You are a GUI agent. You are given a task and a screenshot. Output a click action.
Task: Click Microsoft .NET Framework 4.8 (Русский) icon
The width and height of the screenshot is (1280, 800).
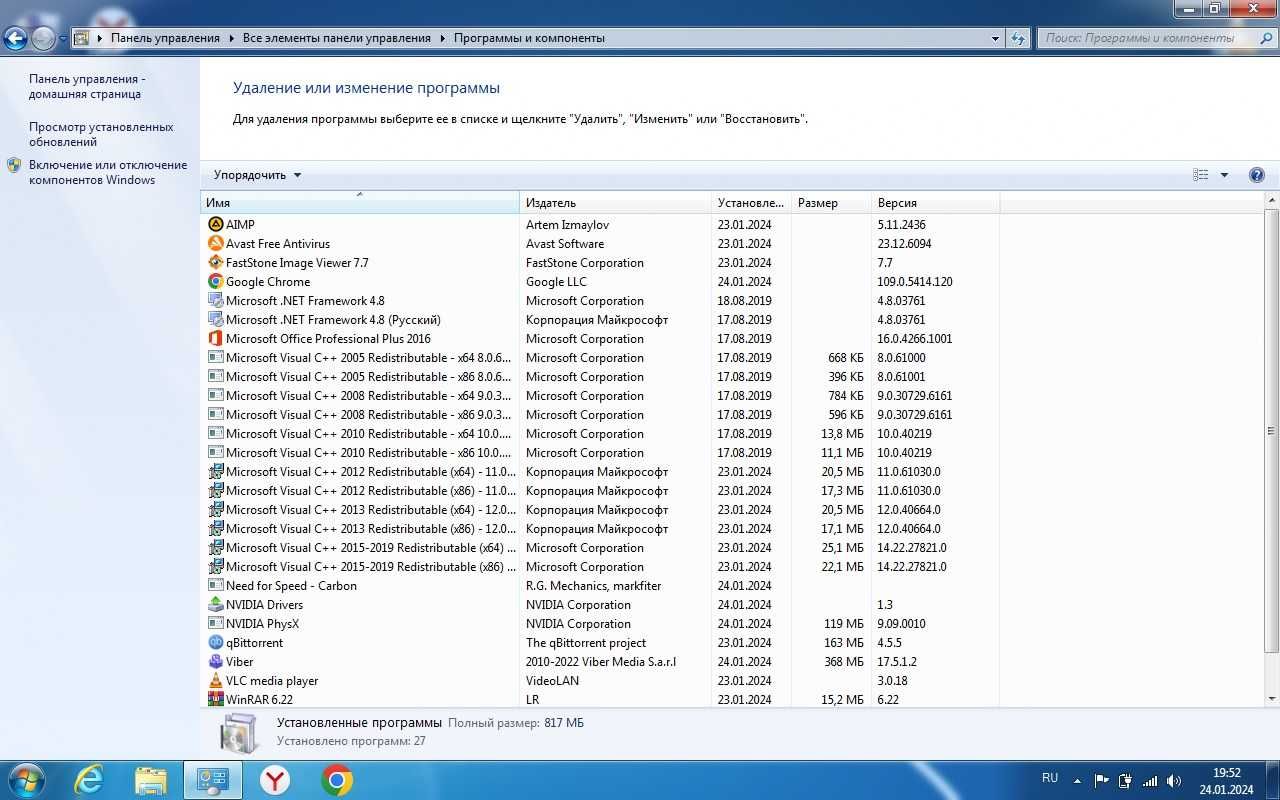pyautogui.click(x=215, y=320)
